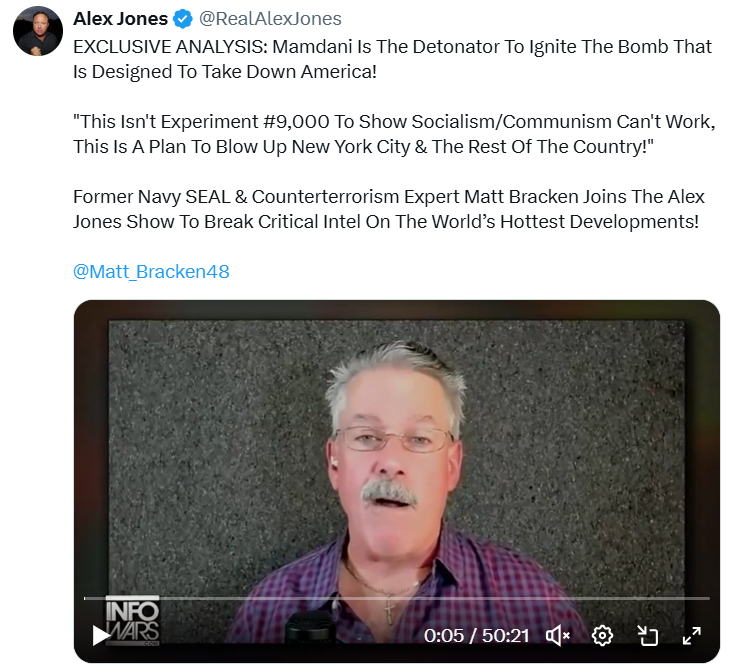Open the video settings gear
This screenshot has height=670, width=734.
tap(602, 636)
